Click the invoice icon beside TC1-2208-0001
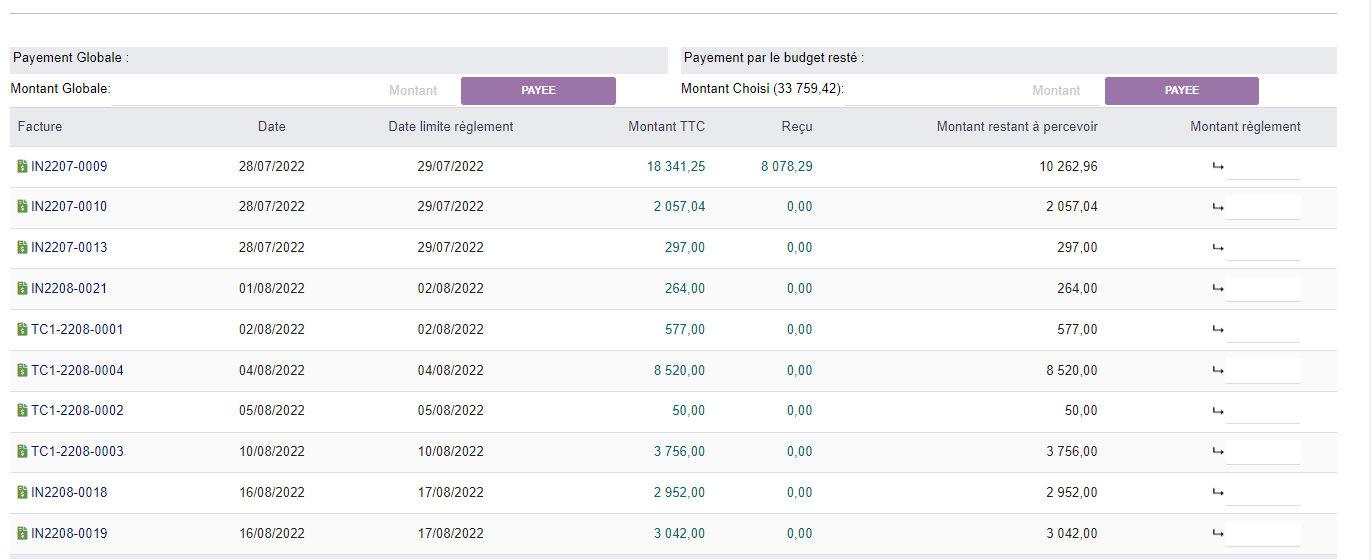The image size is (1371, 559). [x=22, y=329]
